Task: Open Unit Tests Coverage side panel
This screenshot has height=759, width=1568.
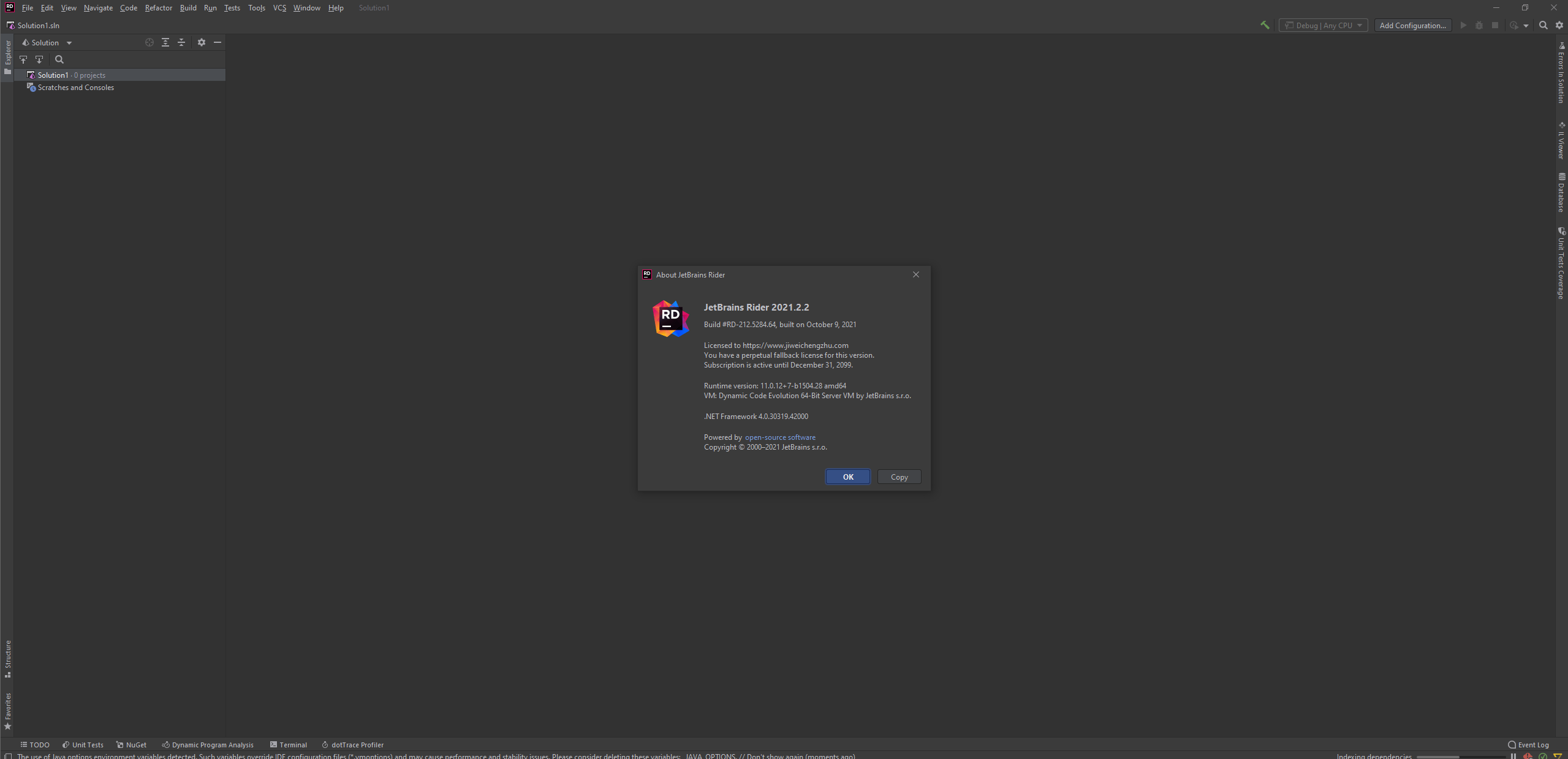Action: 1561,263
